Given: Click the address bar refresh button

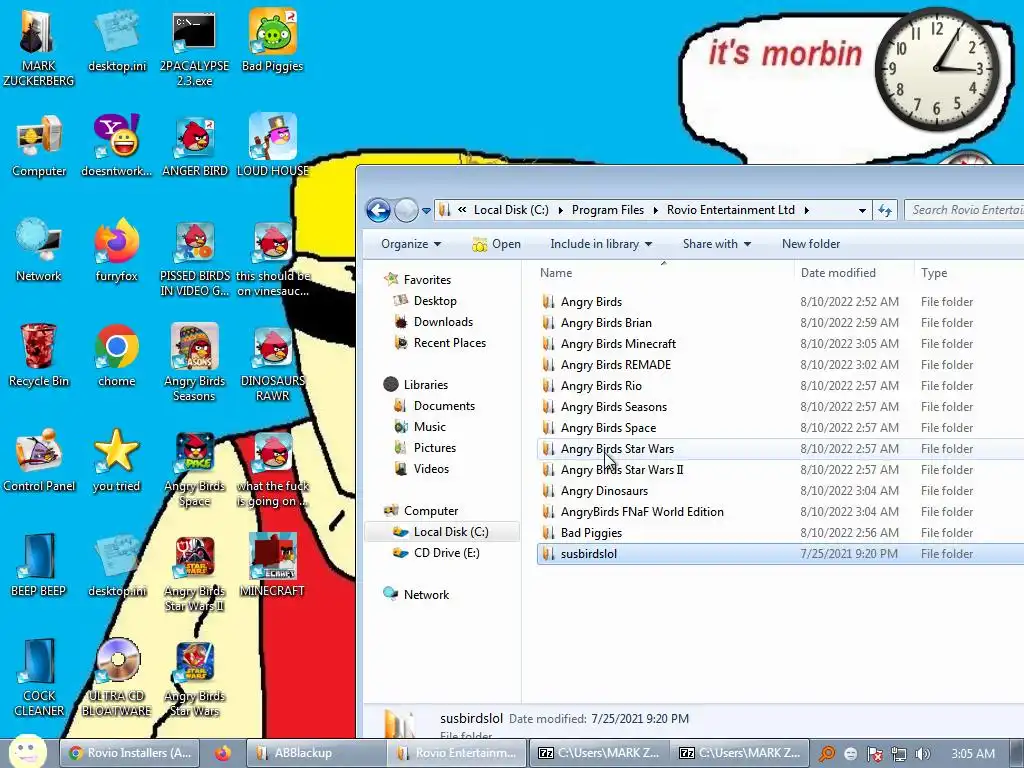Looking at the screenshot, I should 885,210.
